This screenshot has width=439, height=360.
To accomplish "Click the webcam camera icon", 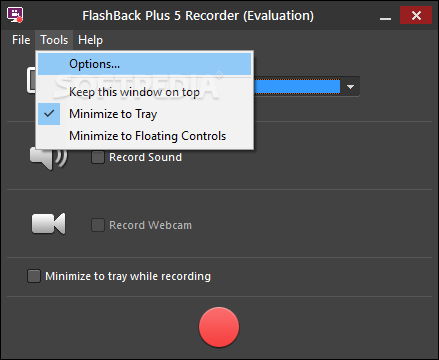I will tap(48, 224).
